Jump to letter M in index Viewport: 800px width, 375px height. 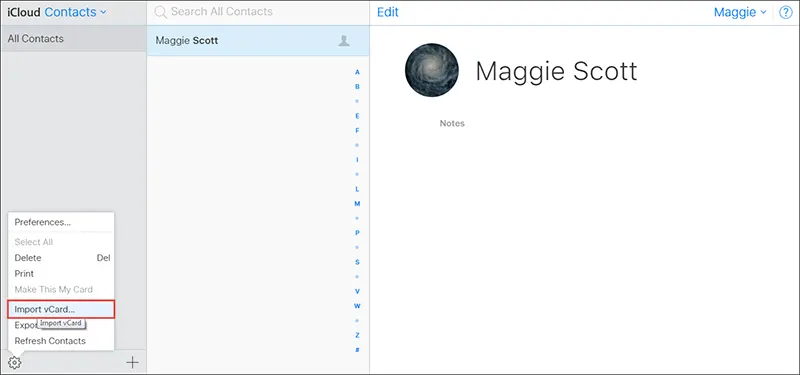point(357,204)
